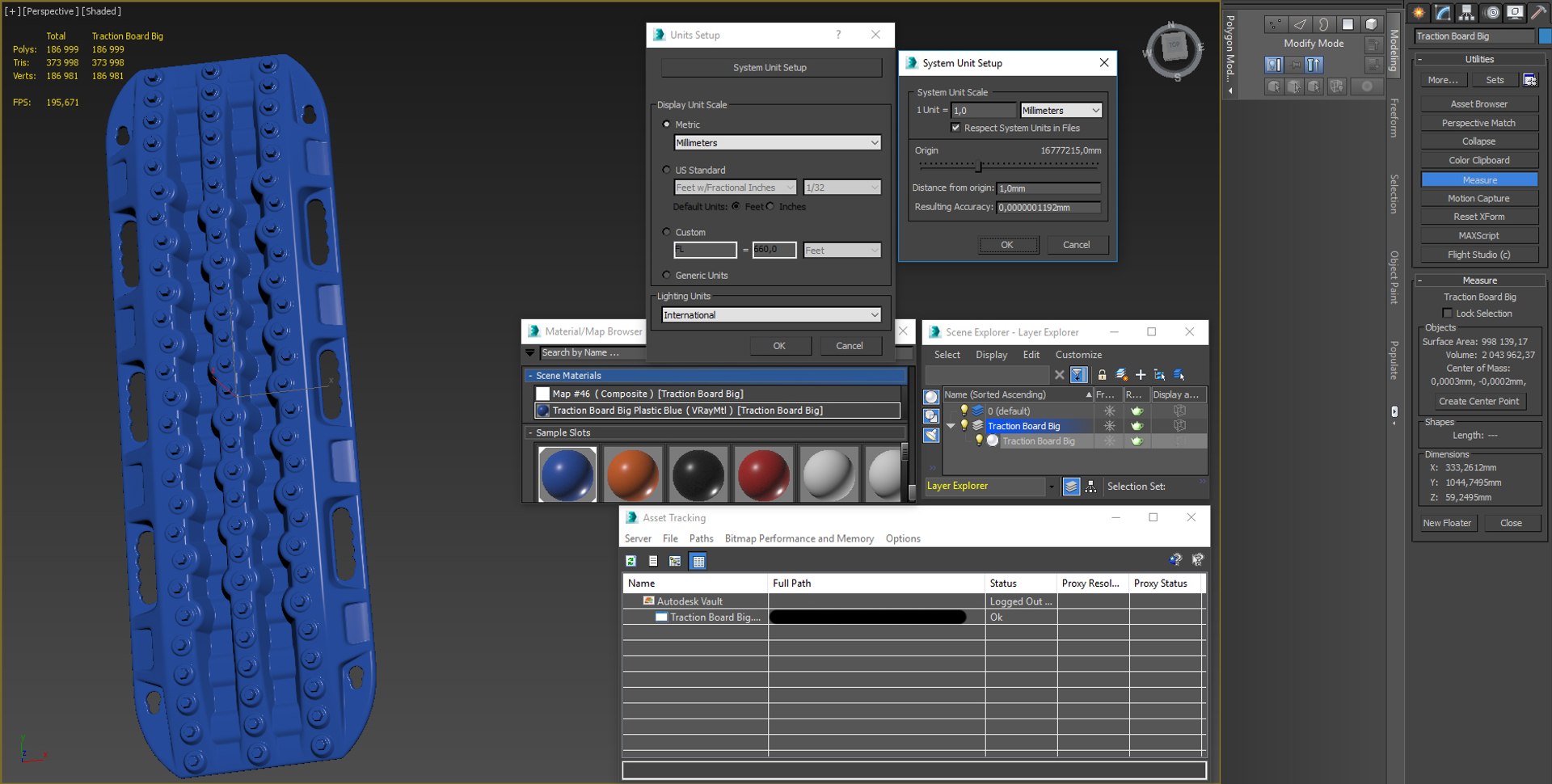This screenshot has width=1552, height=784.
Task: Toggle light bulb visibility of layer 0 (default)
Action: tap(964, 411)
